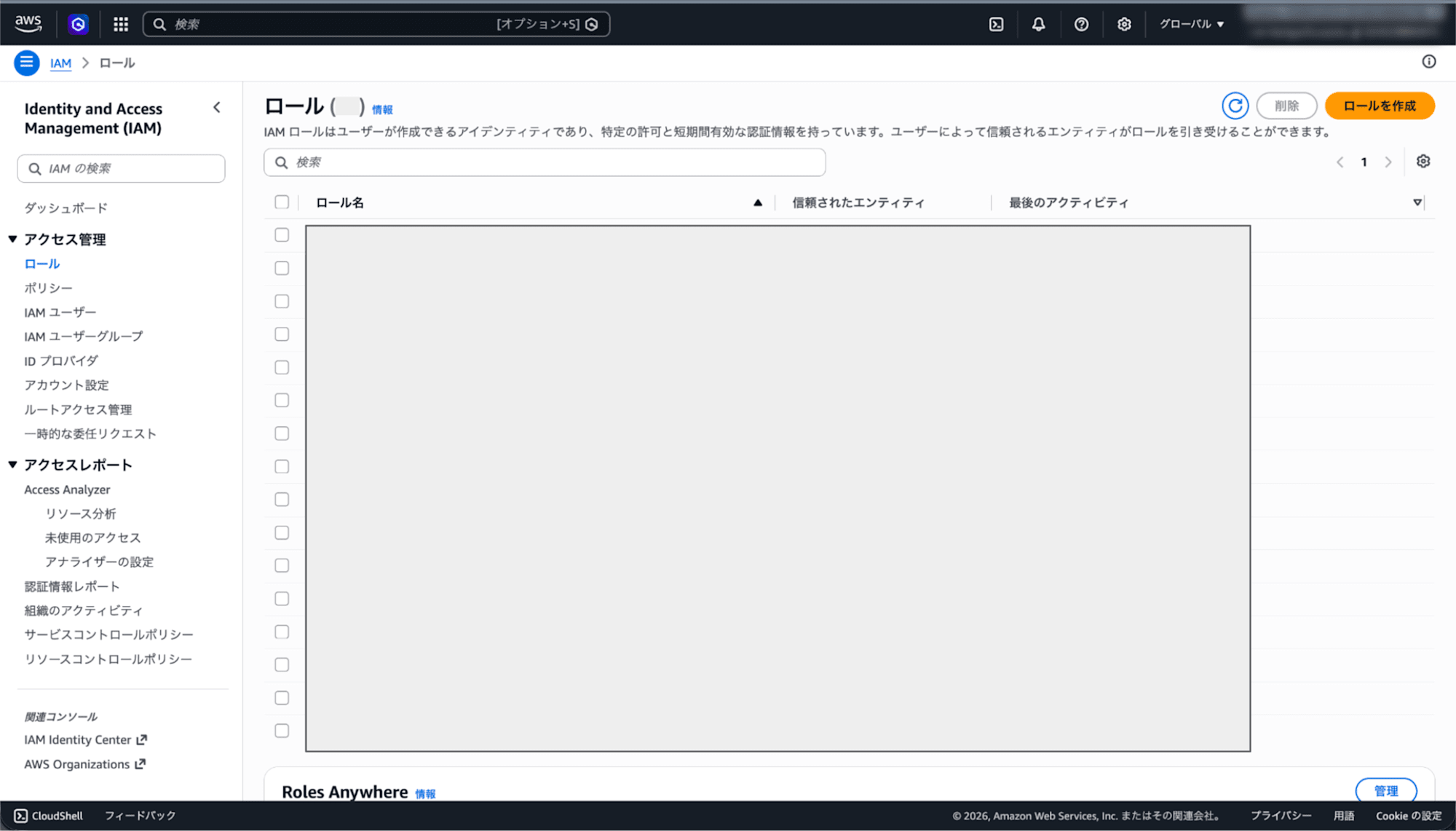Open the 情報 link next to Roles Anywhere
The width and height of the screenshot is (1456, 831).
(425, 794)
